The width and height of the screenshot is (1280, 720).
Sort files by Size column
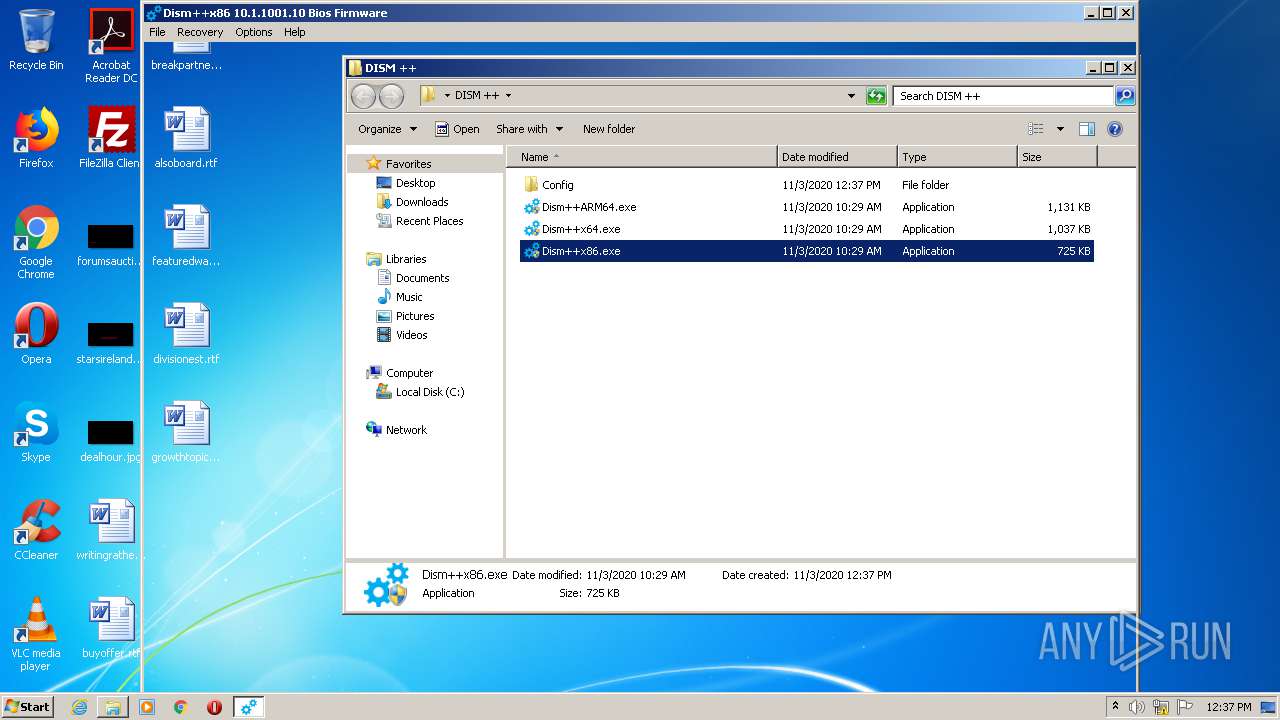(x=1057, y=157)
